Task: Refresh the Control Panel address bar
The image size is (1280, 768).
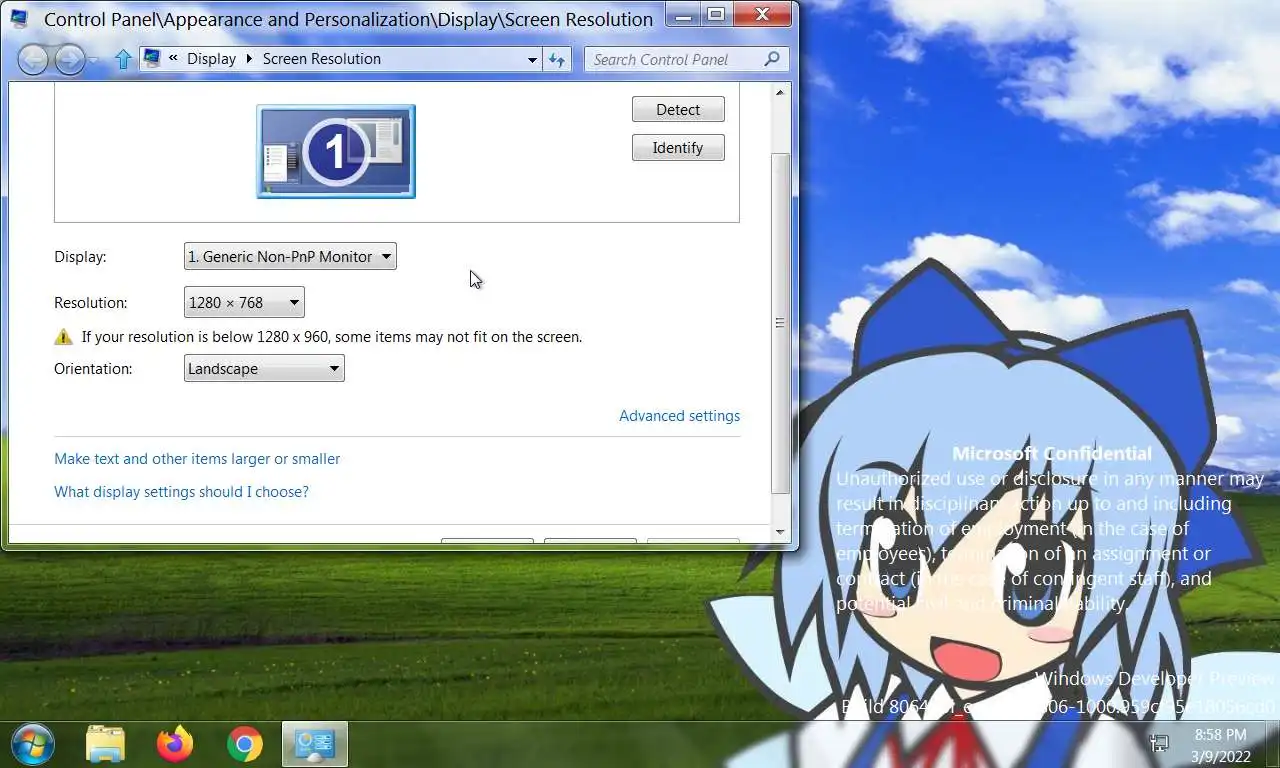Action: click(x=557, y=59)
